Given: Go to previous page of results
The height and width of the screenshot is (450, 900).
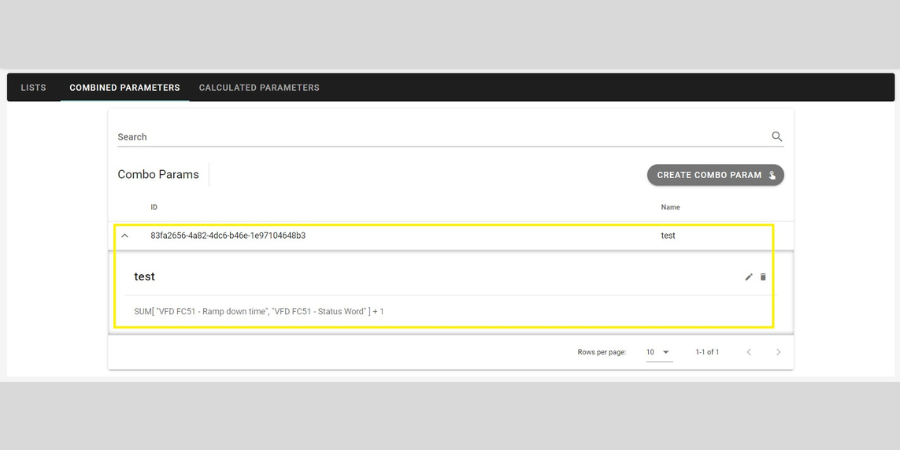Looking at the screenshot, I should coord(748,352).
